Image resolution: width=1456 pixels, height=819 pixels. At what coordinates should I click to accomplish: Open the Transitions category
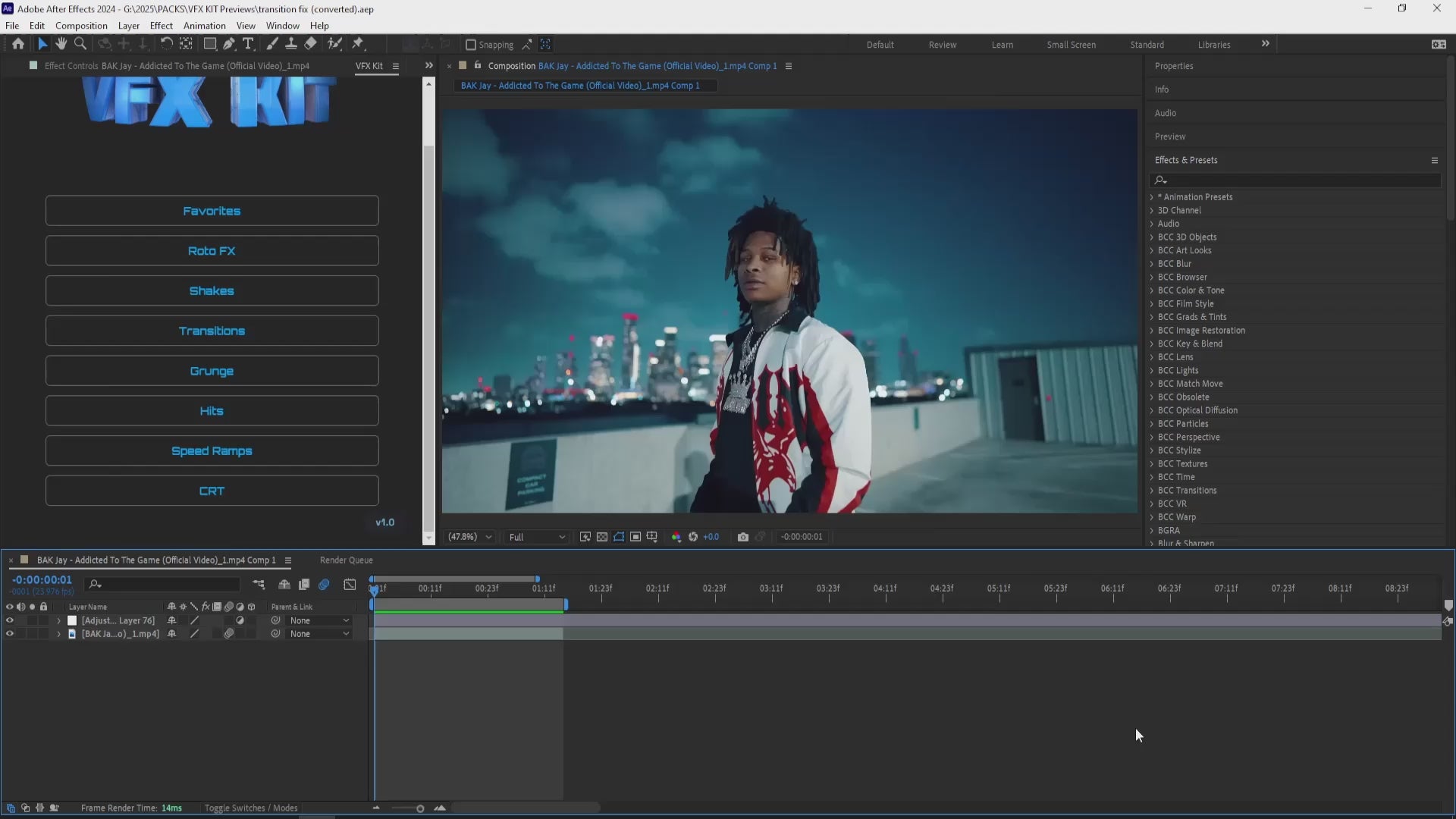click(212, 331)
